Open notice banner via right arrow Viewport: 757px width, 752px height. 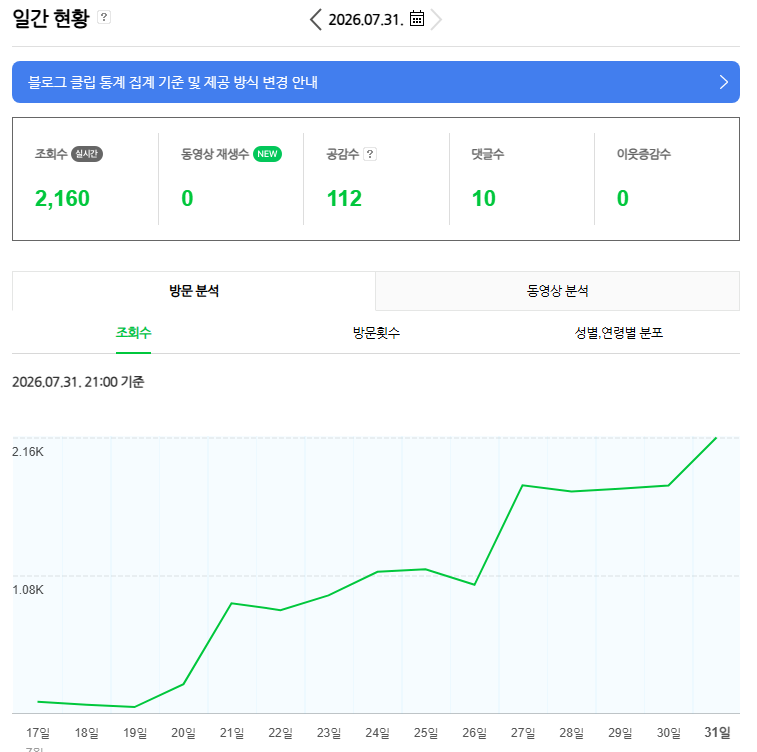723,82
